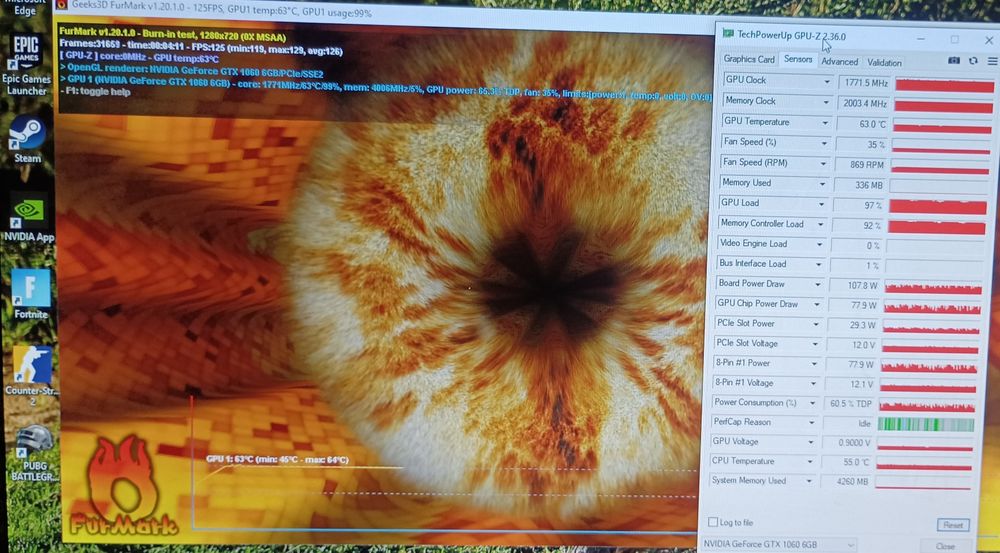Expand the Memory Controller Load dropdown
The width and height of the screenshot is (1000, 553).
pos(821,225)
